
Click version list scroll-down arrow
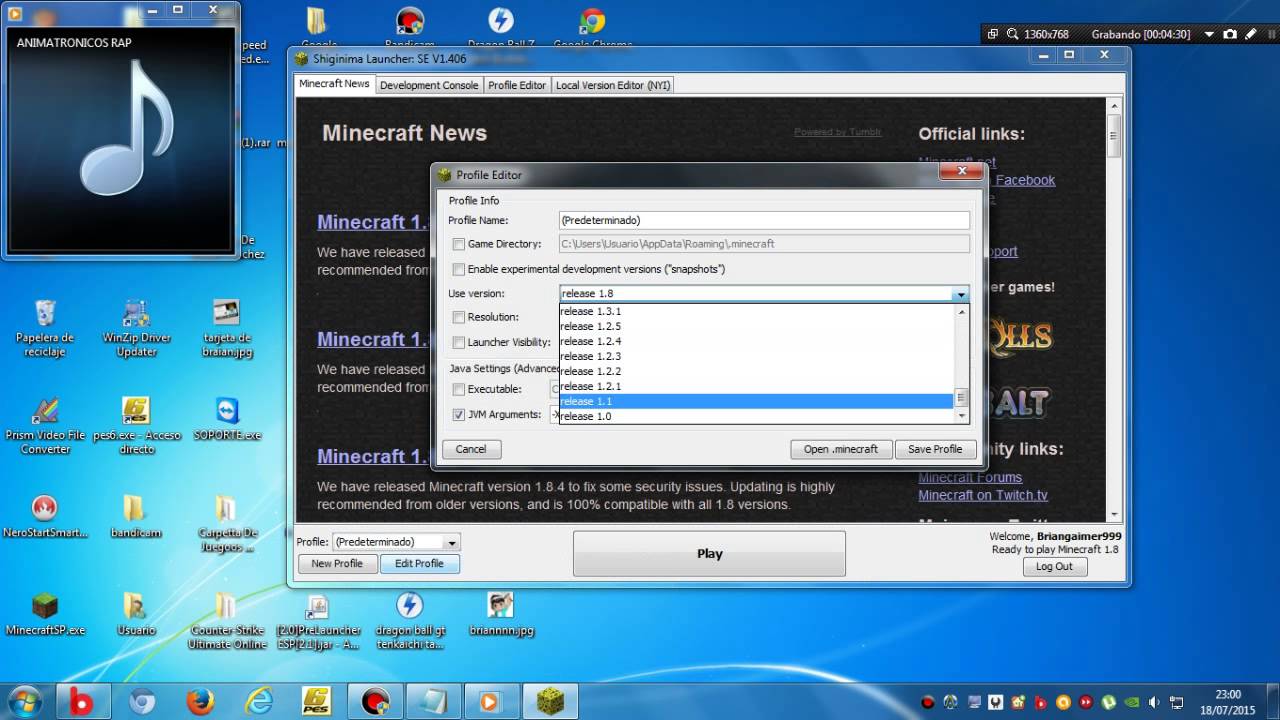[962, 415]
